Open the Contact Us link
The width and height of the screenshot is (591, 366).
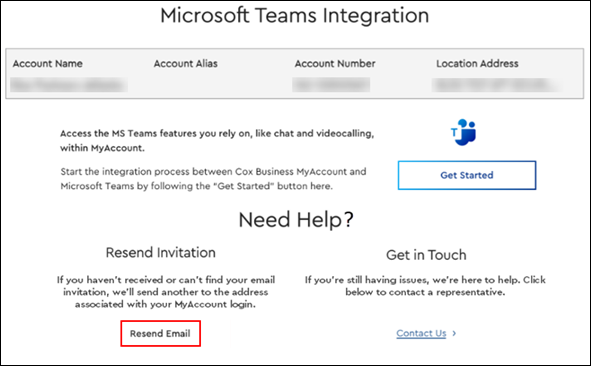click(x=421, y=333)
